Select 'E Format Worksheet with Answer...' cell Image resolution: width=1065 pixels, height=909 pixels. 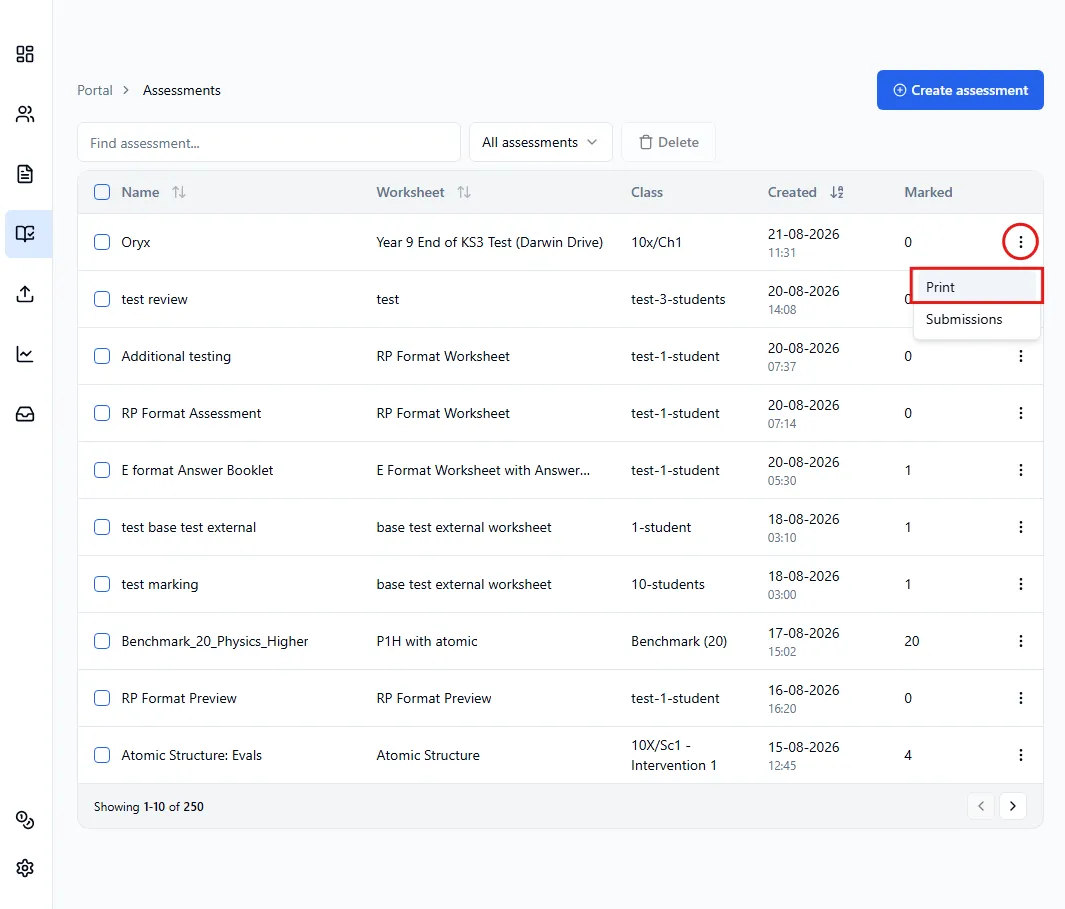(483, 470)
